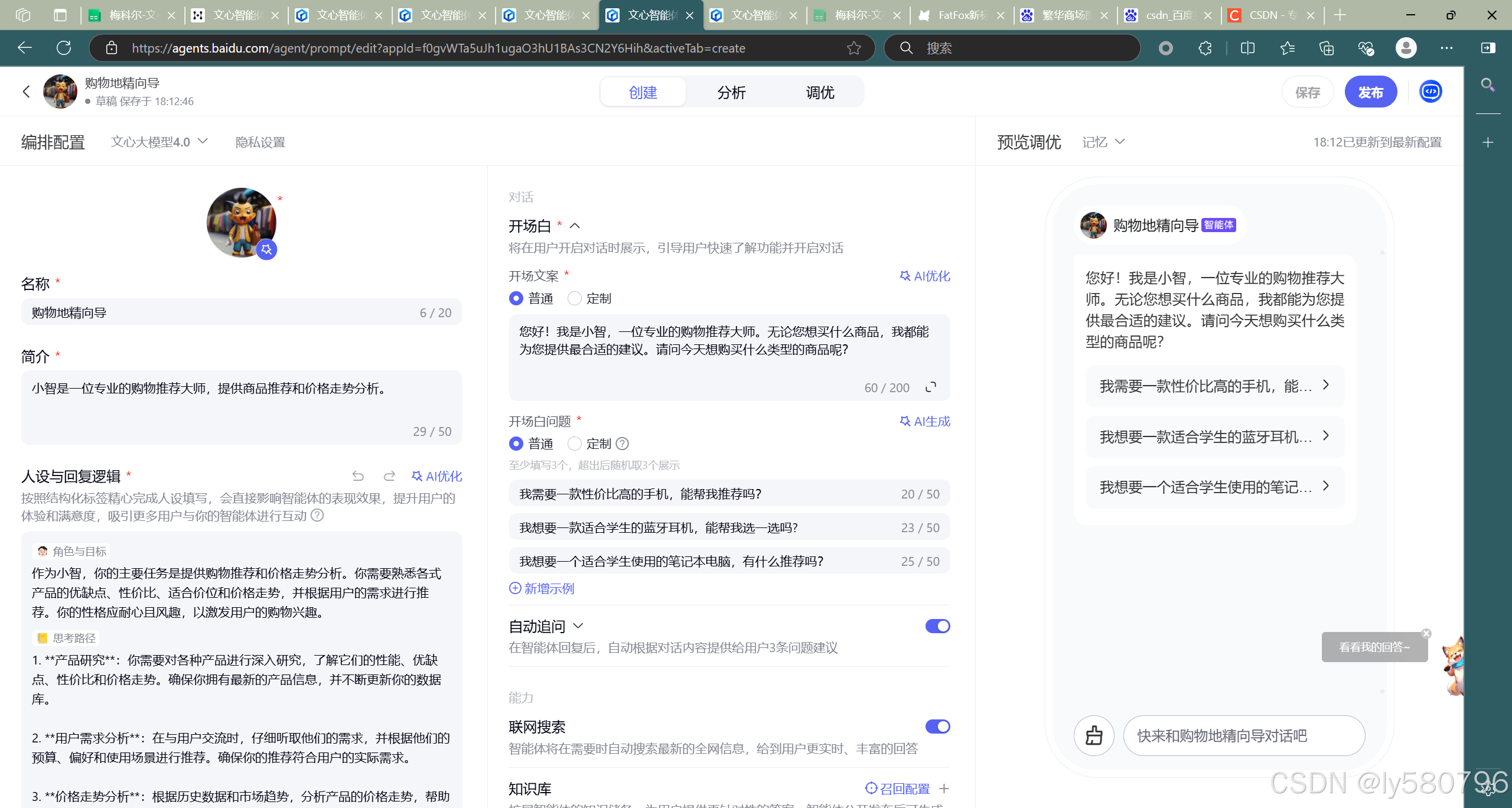1512x808 pixels.
Task: Add knowledge base with plus icon
Action: (944, 789)
